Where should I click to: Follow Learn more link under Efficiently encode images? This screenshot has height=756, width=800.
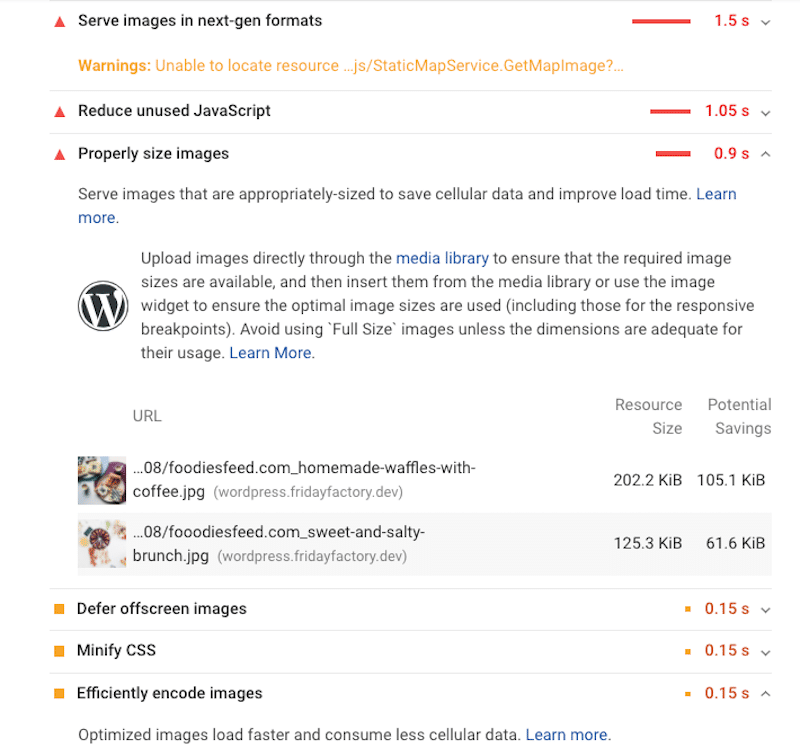[566, 735]
